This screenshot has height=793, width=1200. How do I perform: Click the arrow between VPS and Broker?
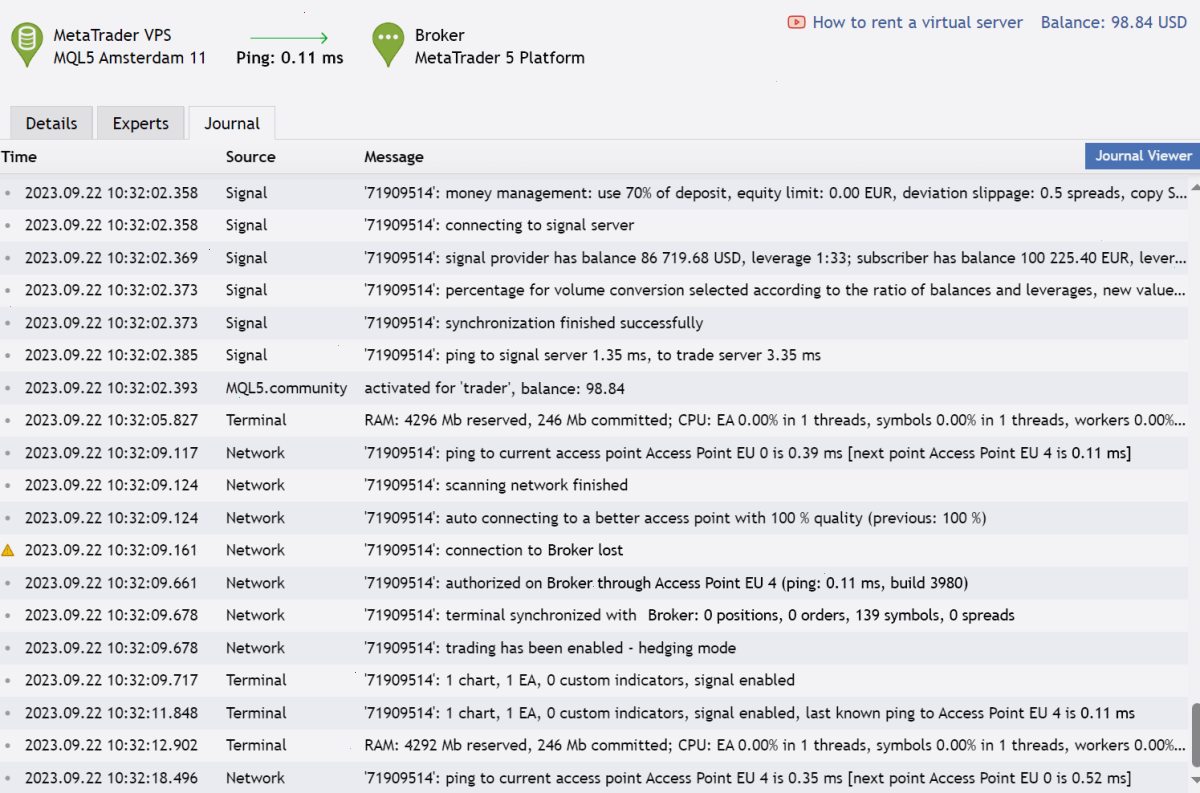click(290, 35)
